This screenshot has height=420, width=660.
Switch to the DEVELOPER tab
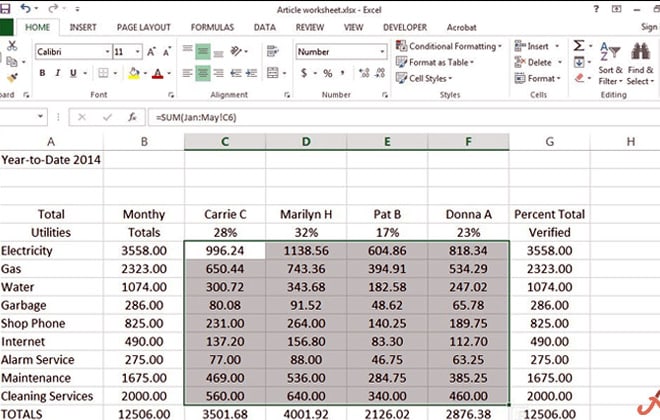(405, 27)
